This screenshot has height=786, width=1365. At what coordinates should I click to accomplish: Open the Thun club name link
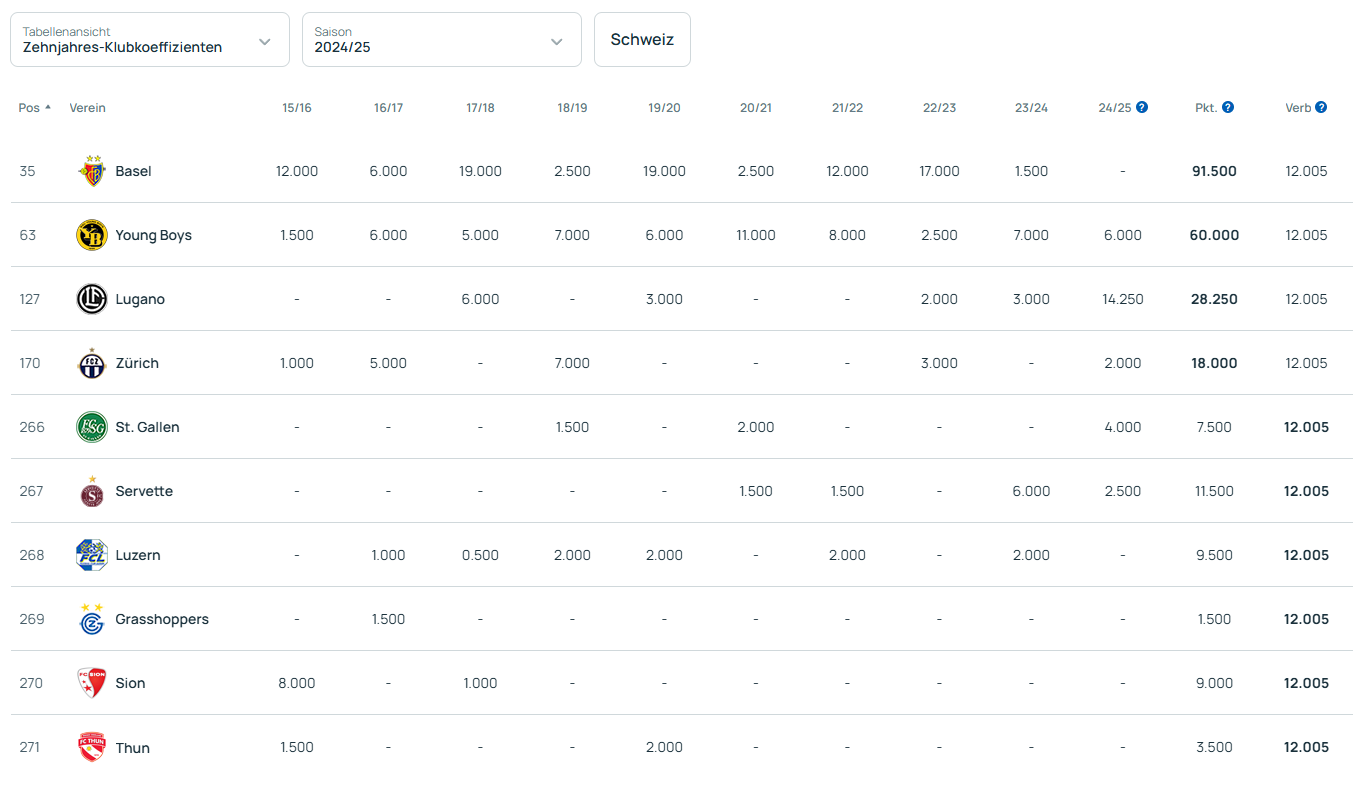pos(132,748)
